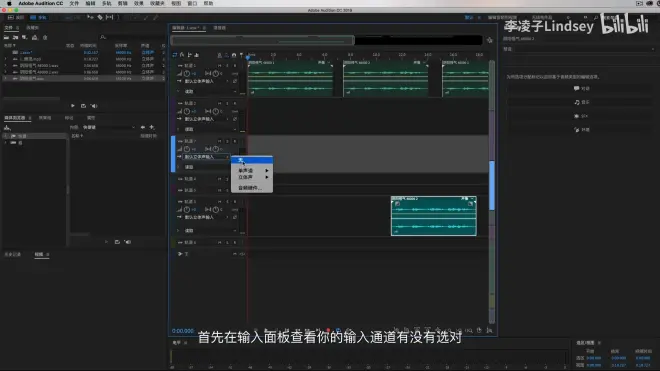This screenshot has width=660, height=371.
Task: Select the session row at top of Files list
Action: (84, 53)
